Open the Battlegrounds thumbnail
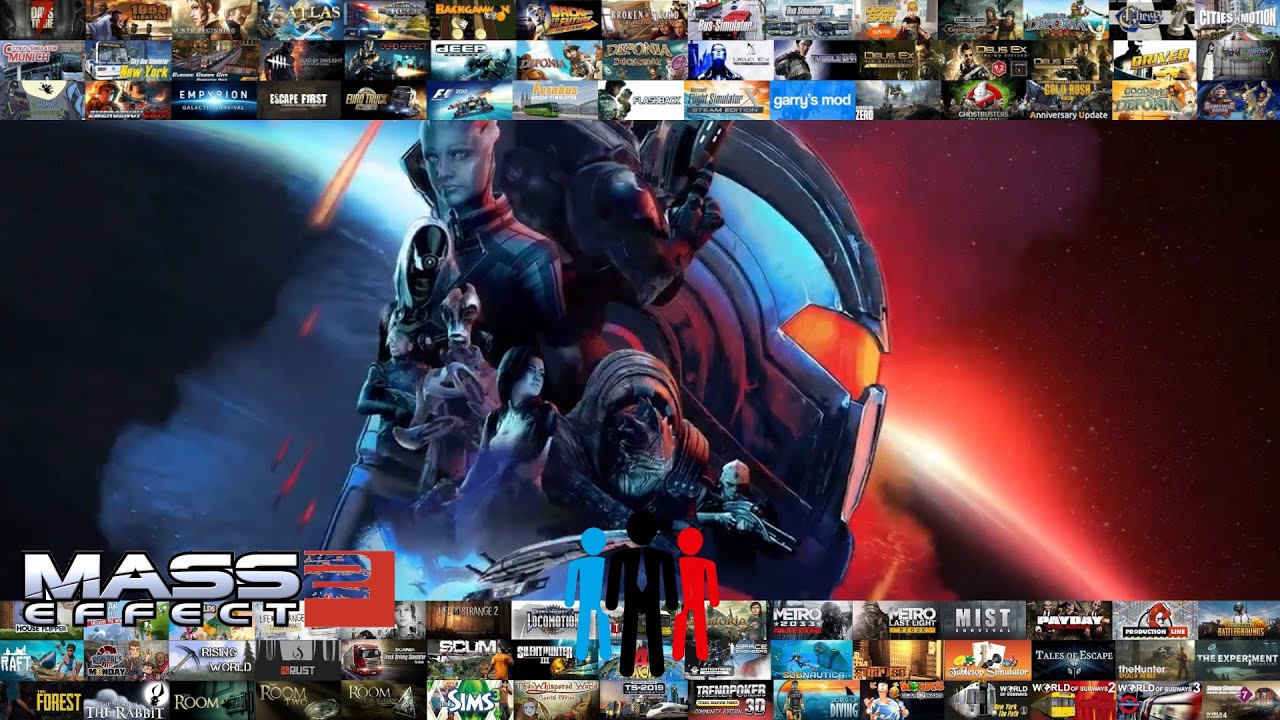 (1238, 620)
